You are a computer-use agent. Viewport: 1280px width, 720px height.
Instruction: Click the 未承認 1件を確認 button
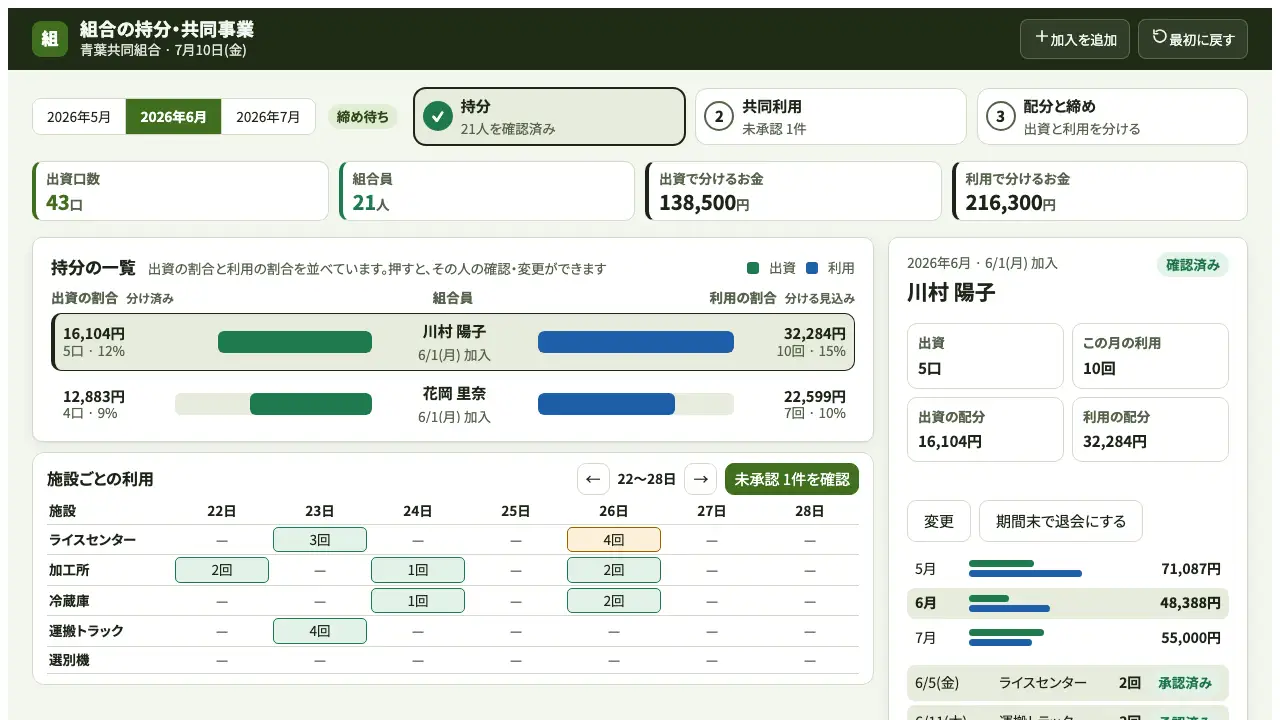click(792, 479)
